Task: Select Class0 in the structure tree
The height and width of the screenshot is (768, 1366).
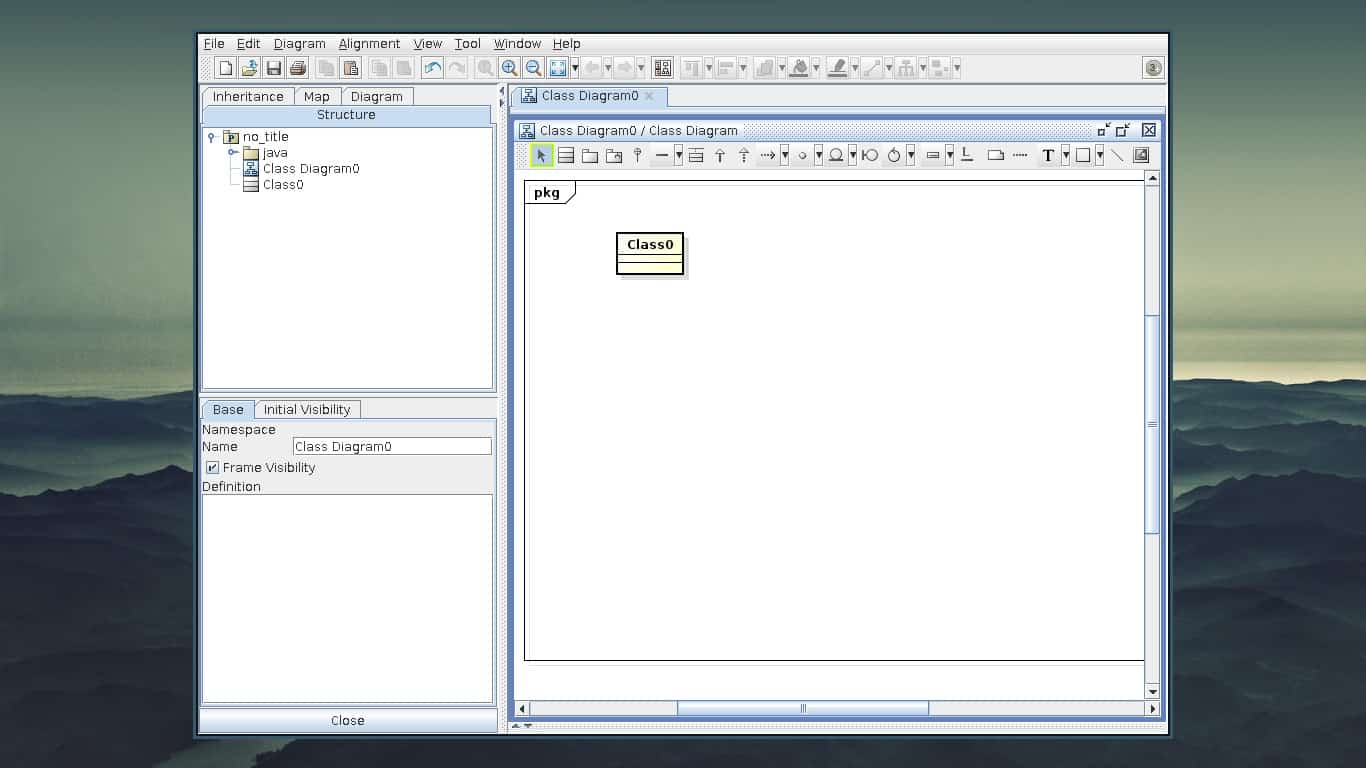Action: [x=283, y=185]
